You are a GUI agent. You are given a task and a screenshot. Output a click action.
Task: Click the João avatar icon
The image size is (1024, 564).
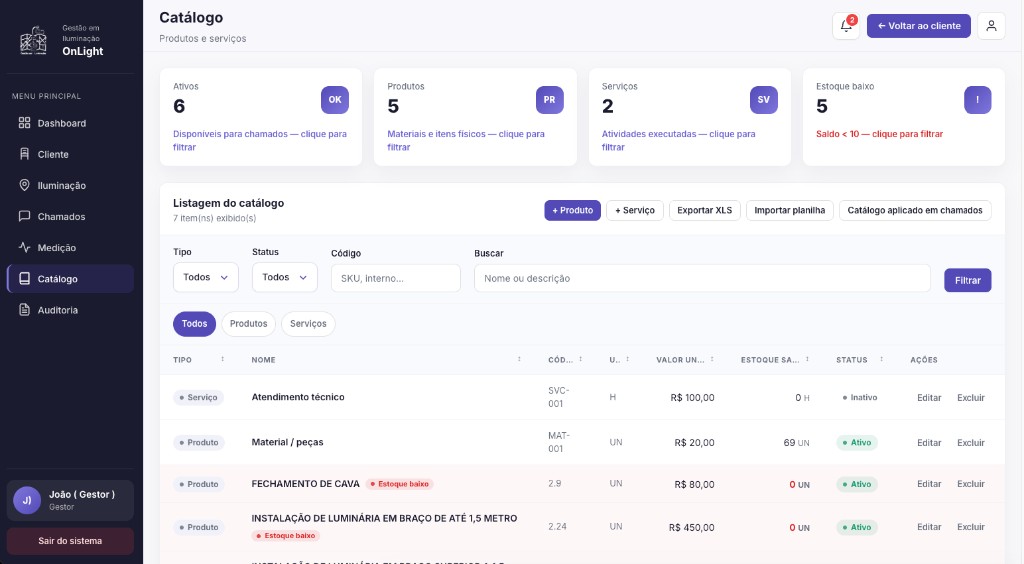point(27,500)
